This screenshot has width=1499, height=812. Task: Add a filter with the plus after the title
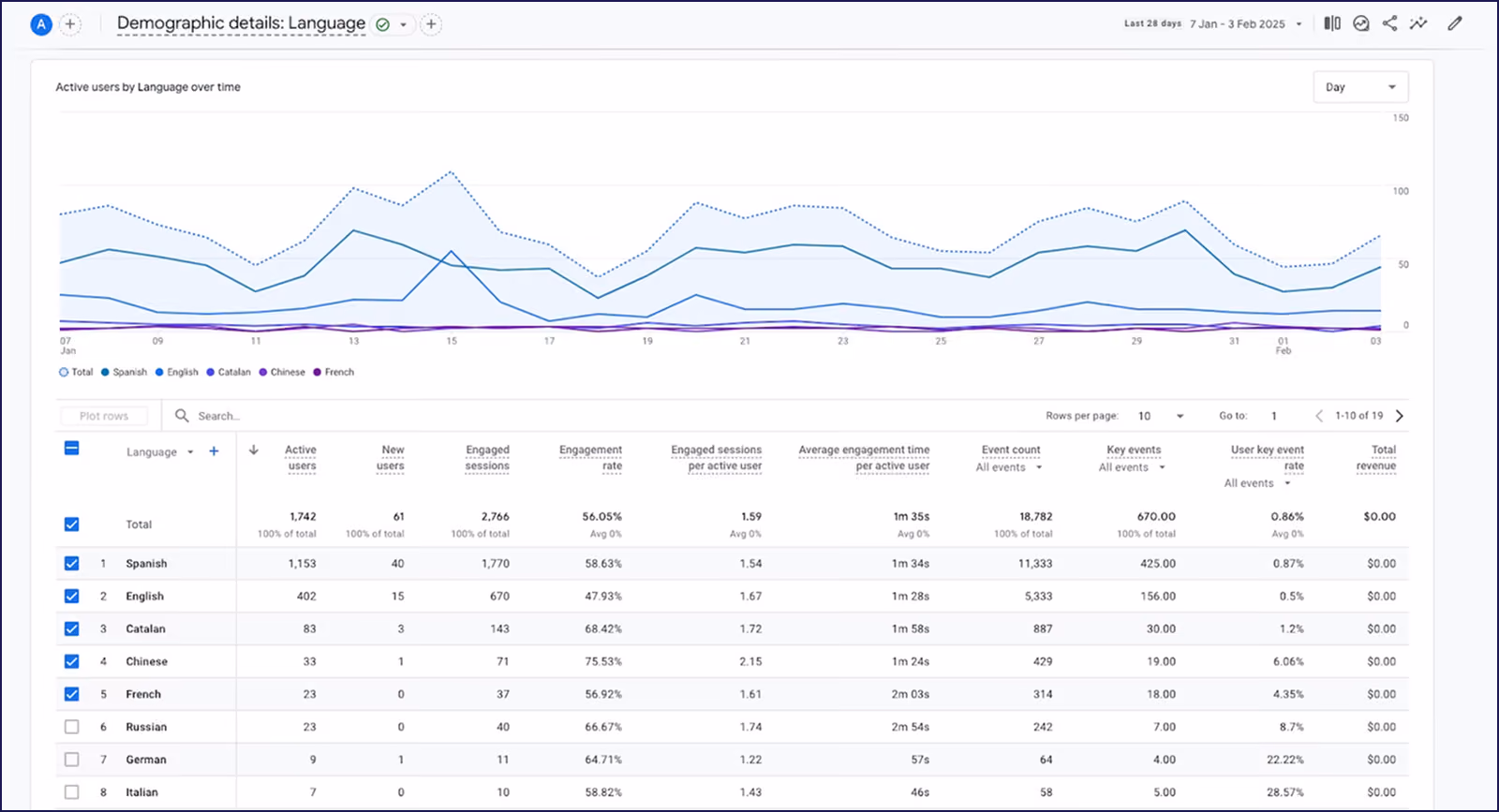pos(431,24)
